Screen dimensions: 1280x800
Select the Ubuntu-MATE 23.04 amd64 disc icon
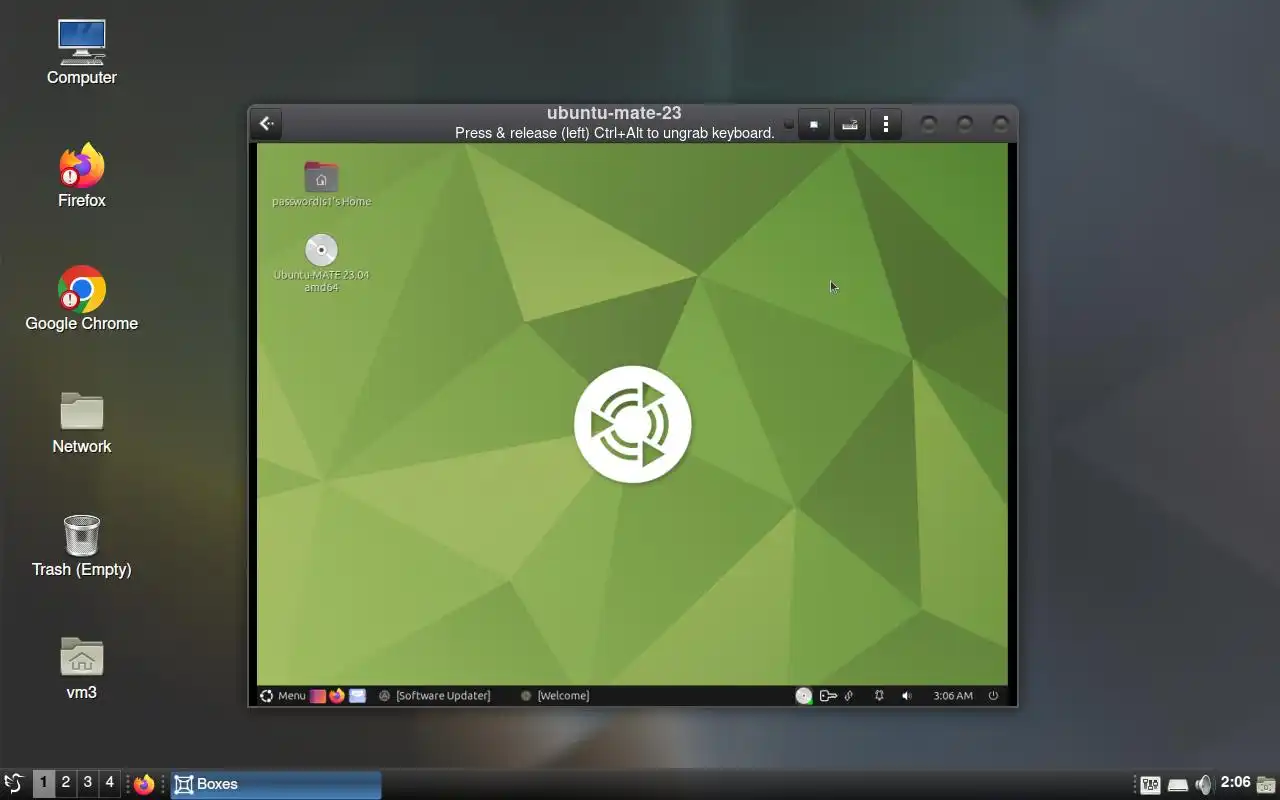tap(321, 263)
